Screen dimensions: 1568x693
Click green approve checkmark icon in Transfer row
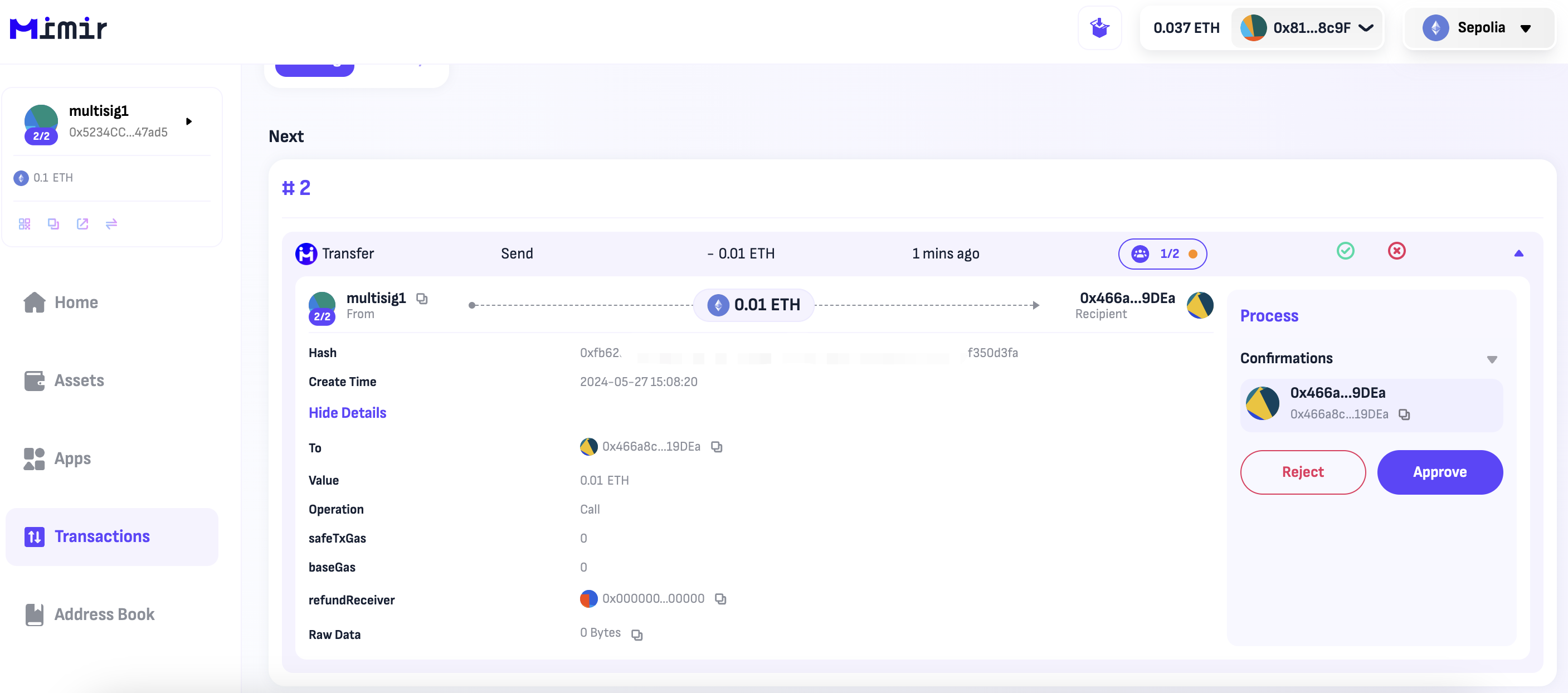(1345, 251)
